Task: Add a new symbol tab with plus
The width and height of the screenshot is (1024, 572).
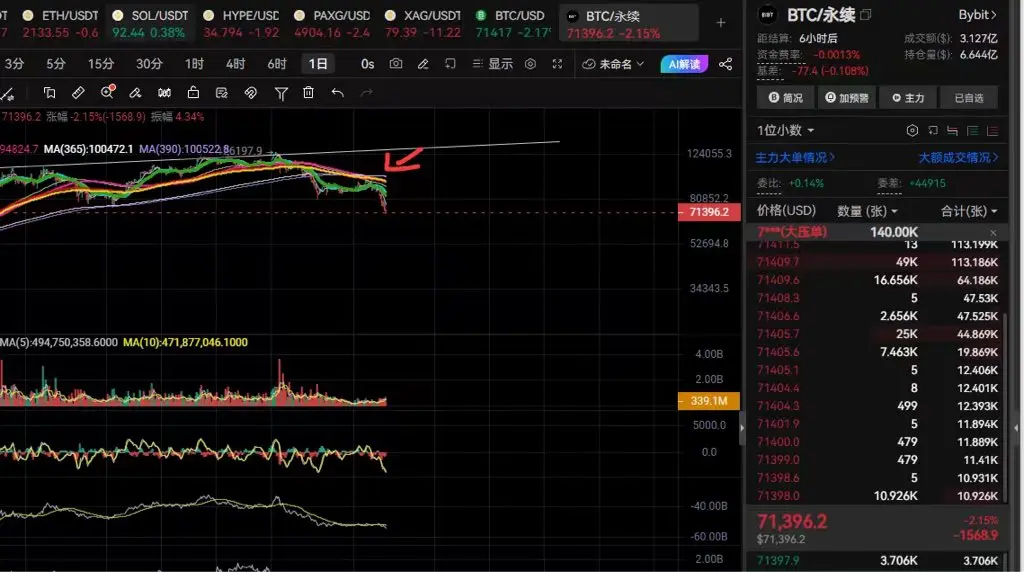Action: pos(720,23)
